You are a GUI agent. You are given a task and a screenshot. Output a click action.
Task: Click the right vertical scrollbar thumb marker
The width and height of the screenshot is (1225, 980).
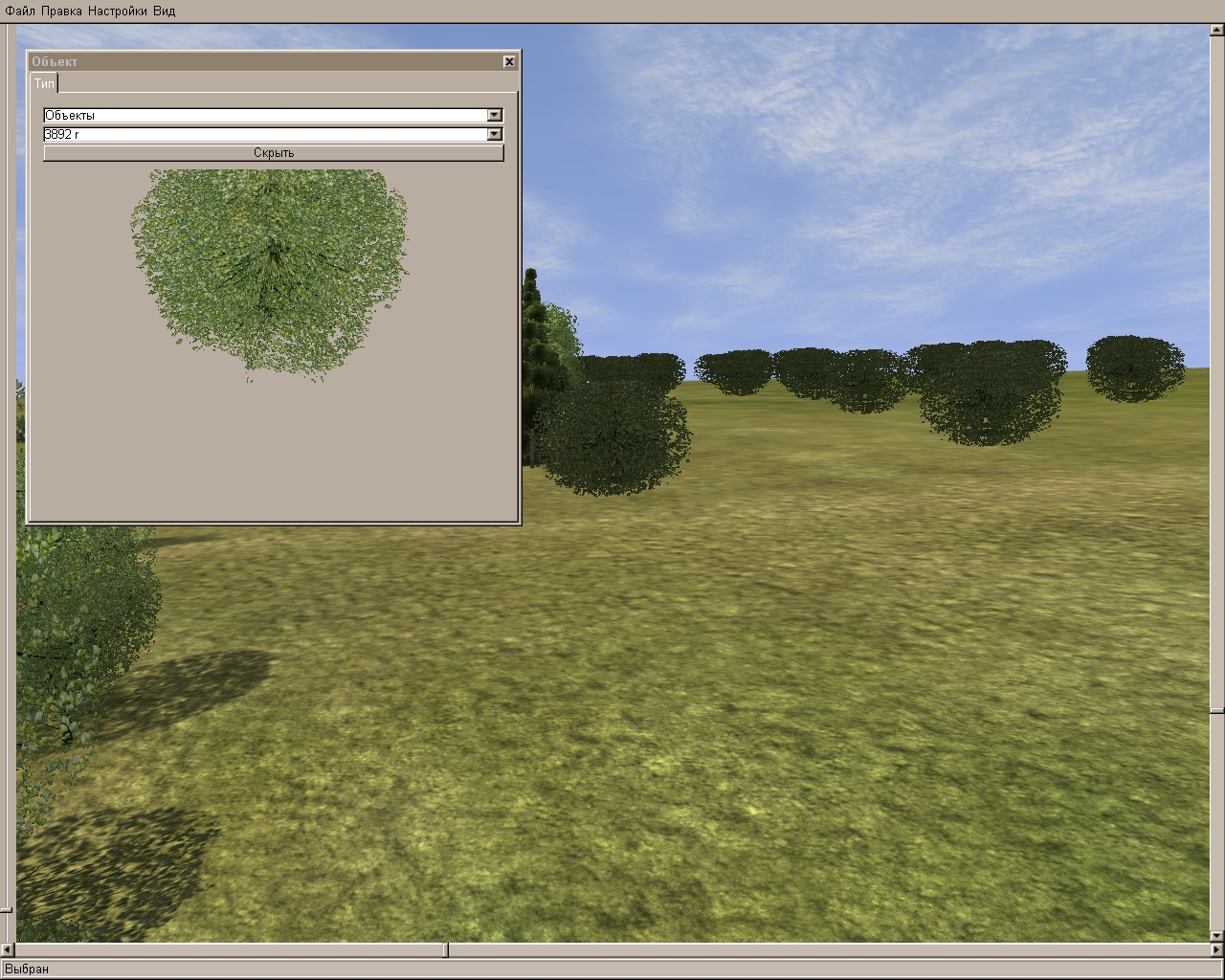coord(1216,711)
